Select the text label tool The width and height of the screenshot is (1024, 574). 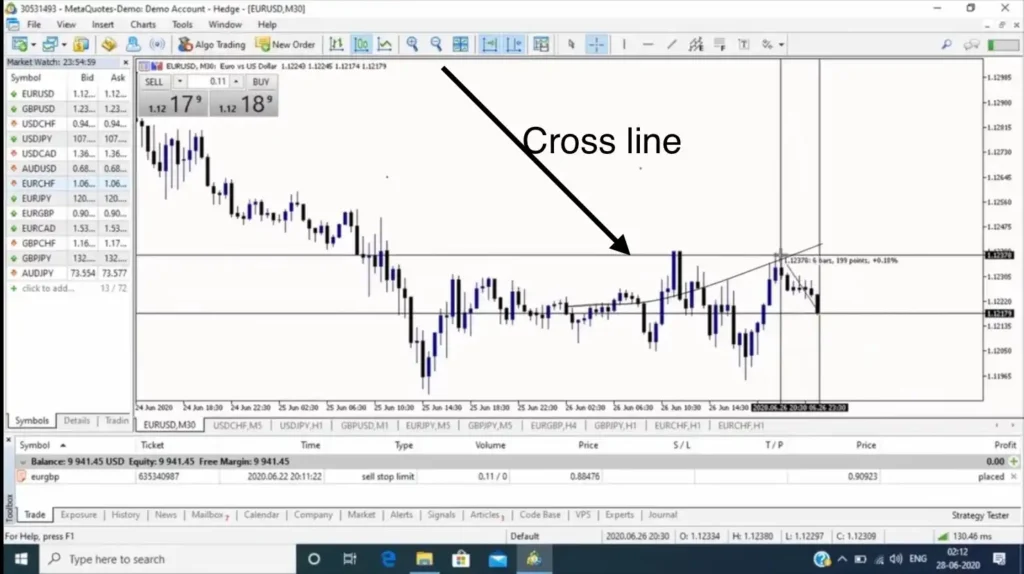pos(744,44)
